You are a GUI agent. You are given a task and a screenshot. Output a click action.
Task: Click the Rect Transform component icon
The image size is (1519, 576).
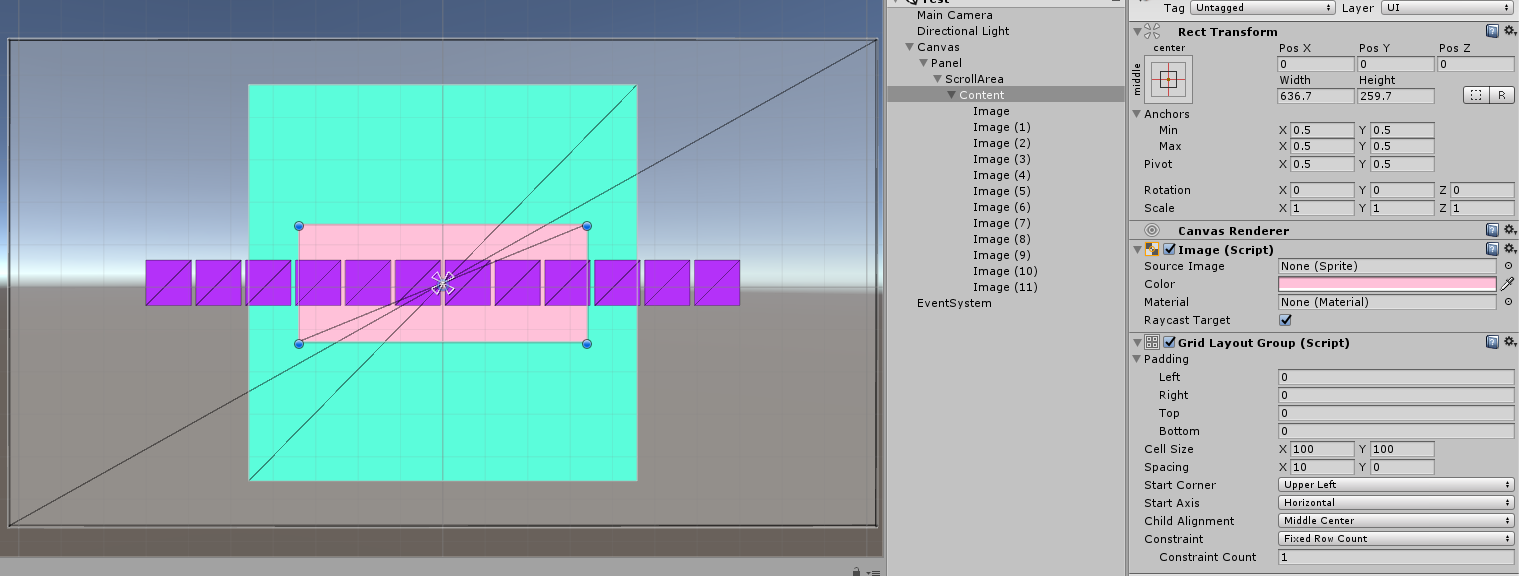pyautogui.click(x=1152, y=32)
